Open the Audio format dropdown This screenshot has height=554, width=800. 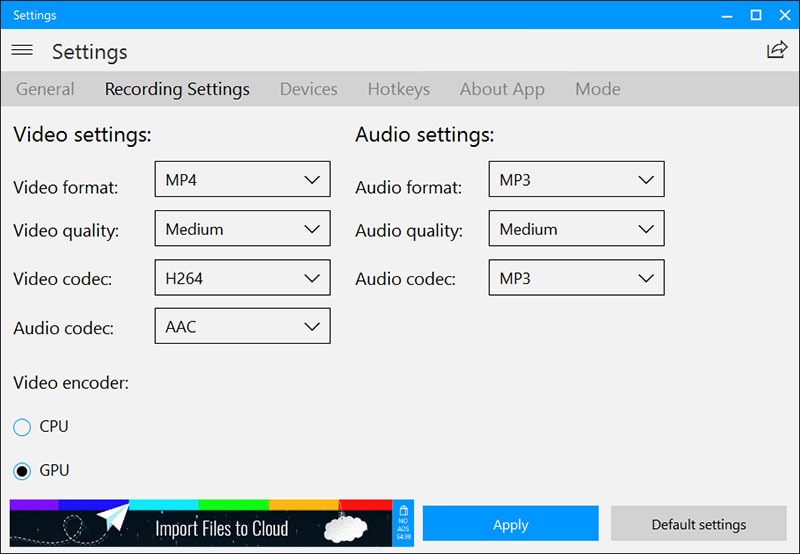pos(576,181)
